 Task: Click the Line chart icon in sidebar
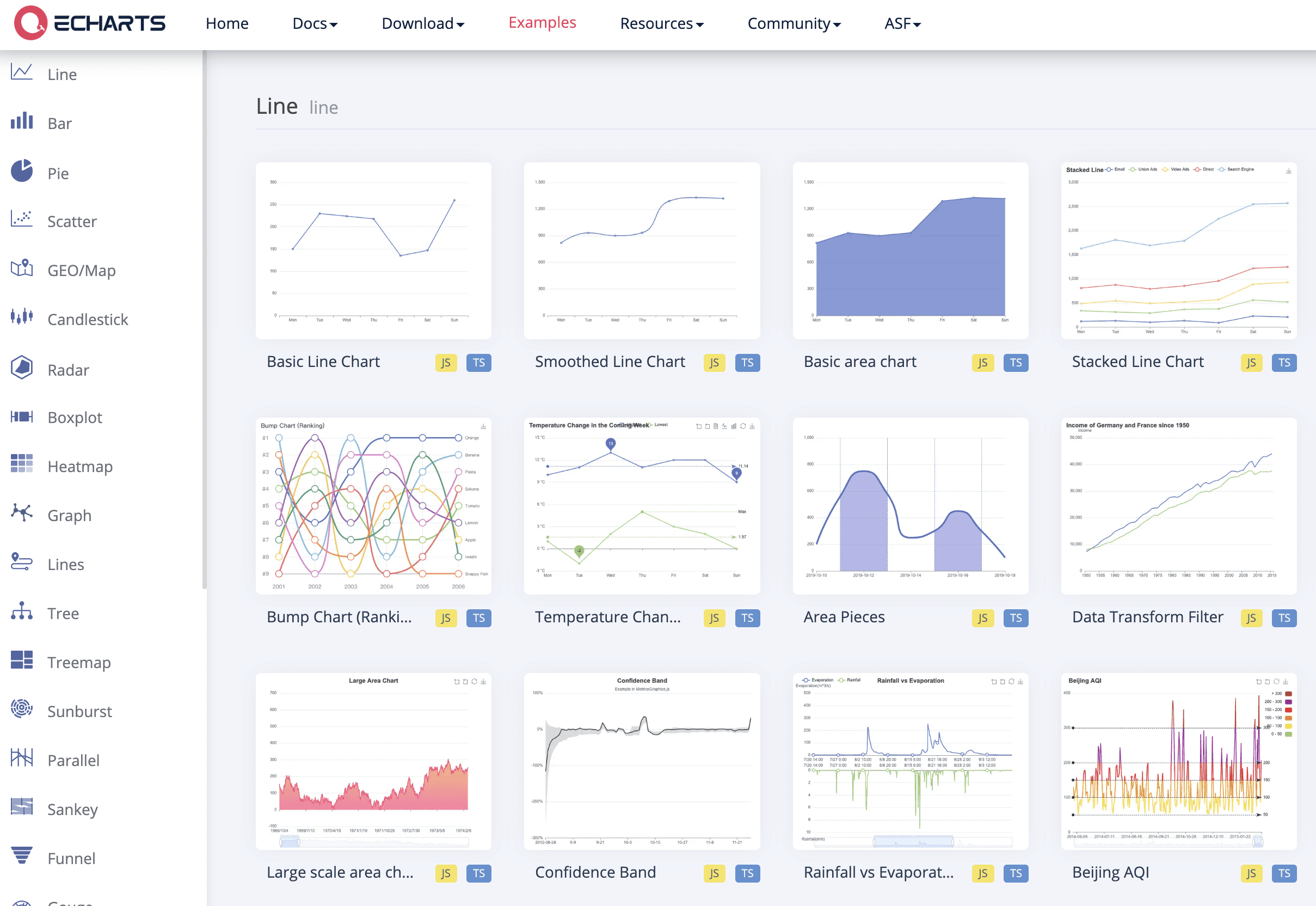coord(22,72)
